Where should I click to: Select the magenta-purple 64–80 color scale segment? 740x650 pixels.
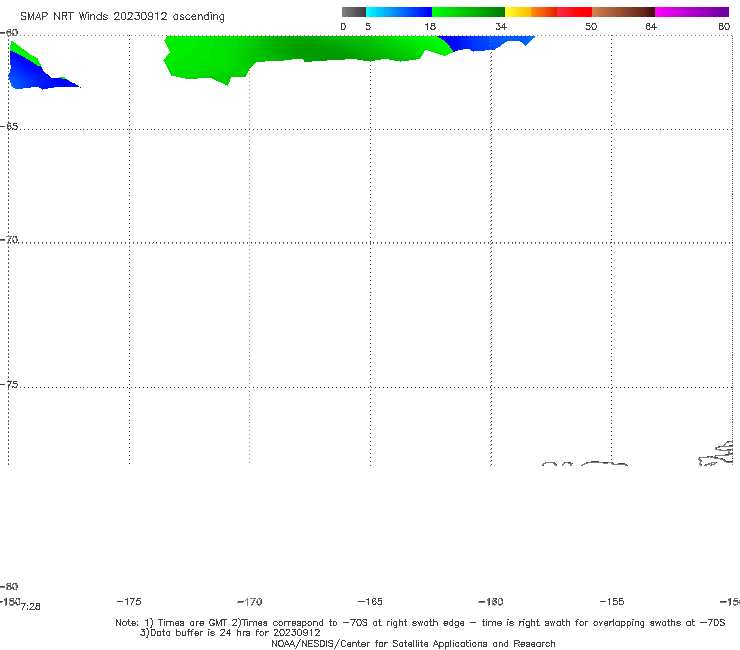click(x=692, y=12)
